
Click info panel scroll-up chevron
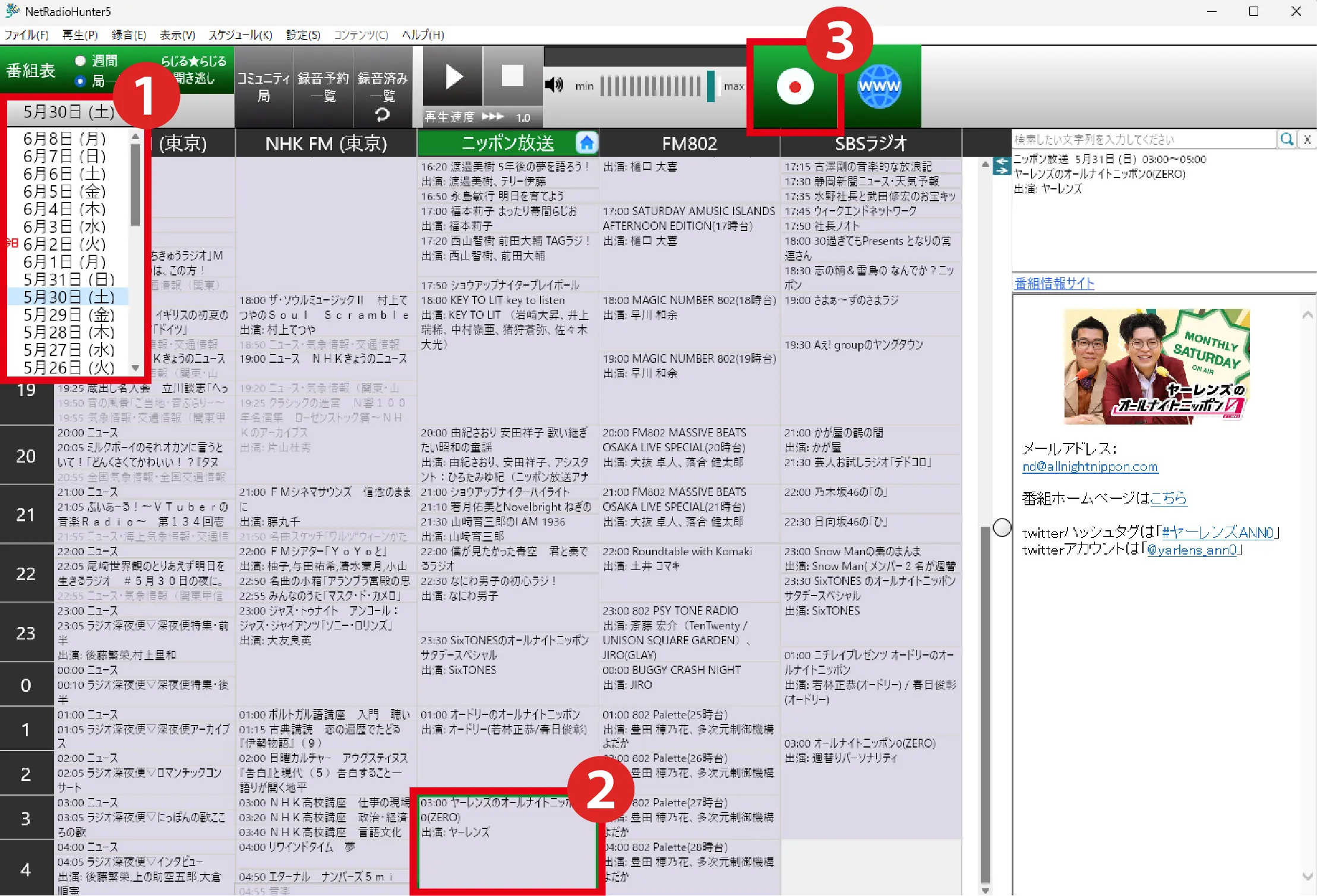pyautogui.click(x=1307, y=316)
